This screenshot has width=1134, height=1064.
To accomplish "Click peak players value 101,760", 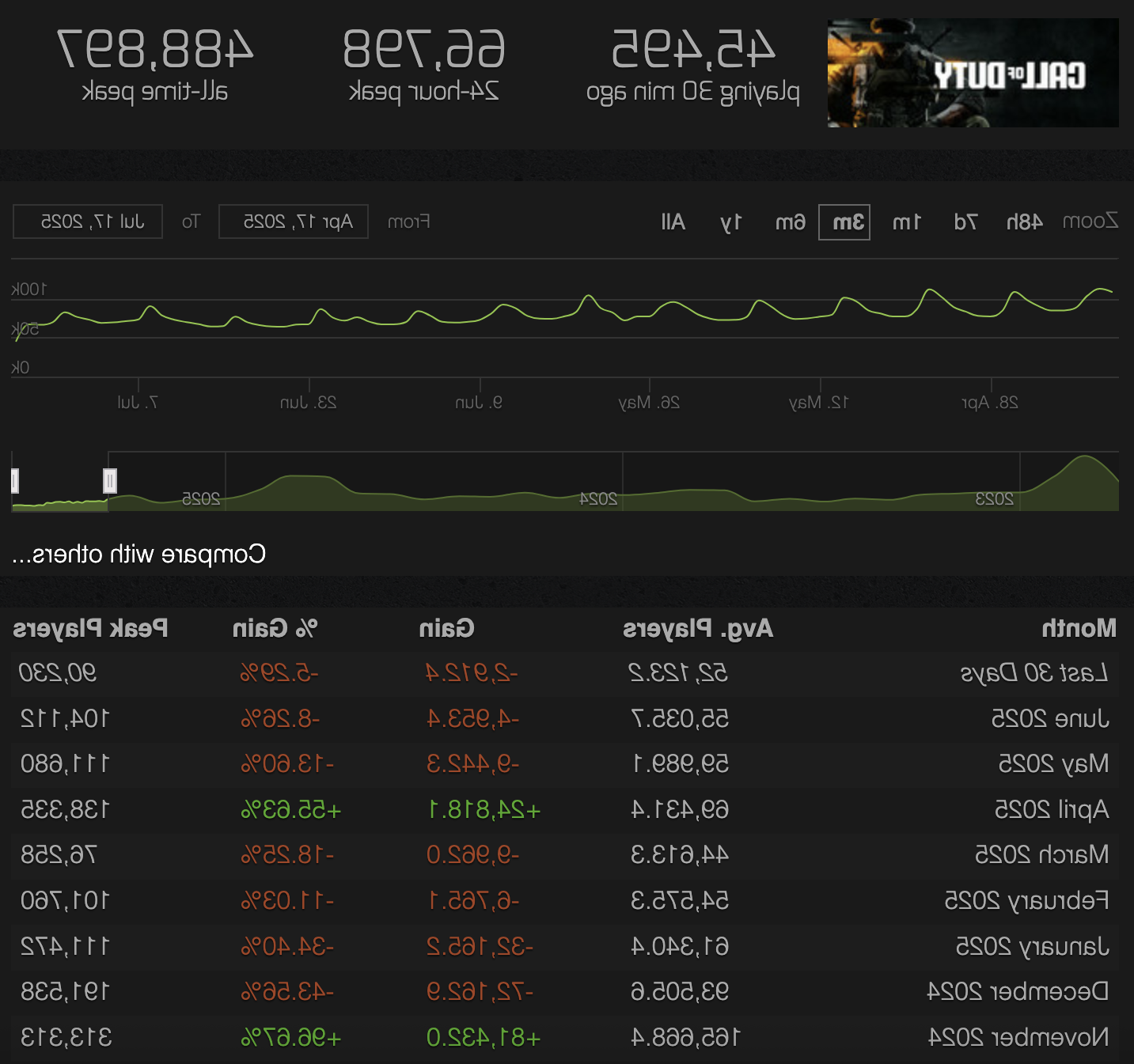I will (65, 901).
